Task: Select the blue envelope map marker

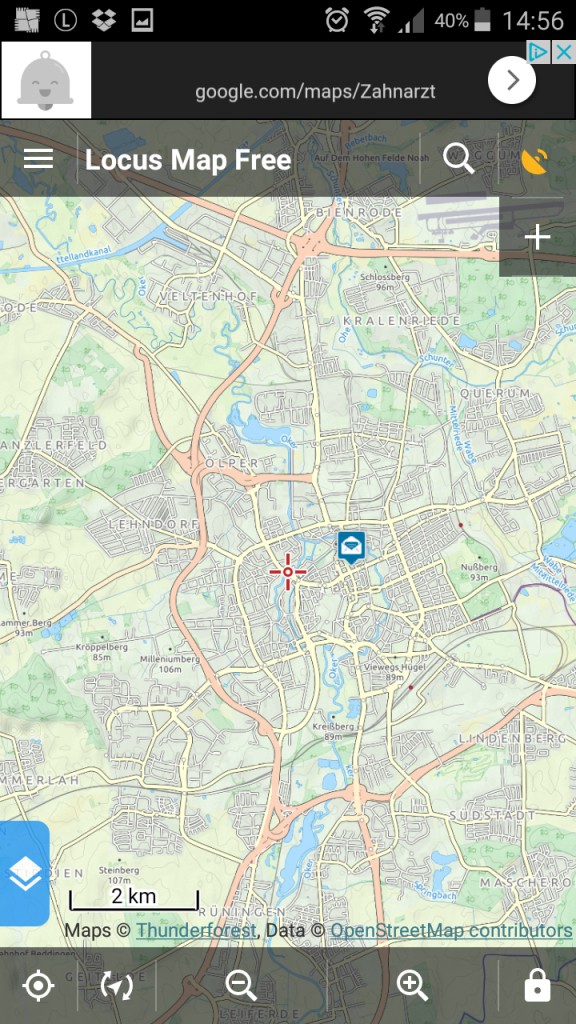Action: point(351,547)
